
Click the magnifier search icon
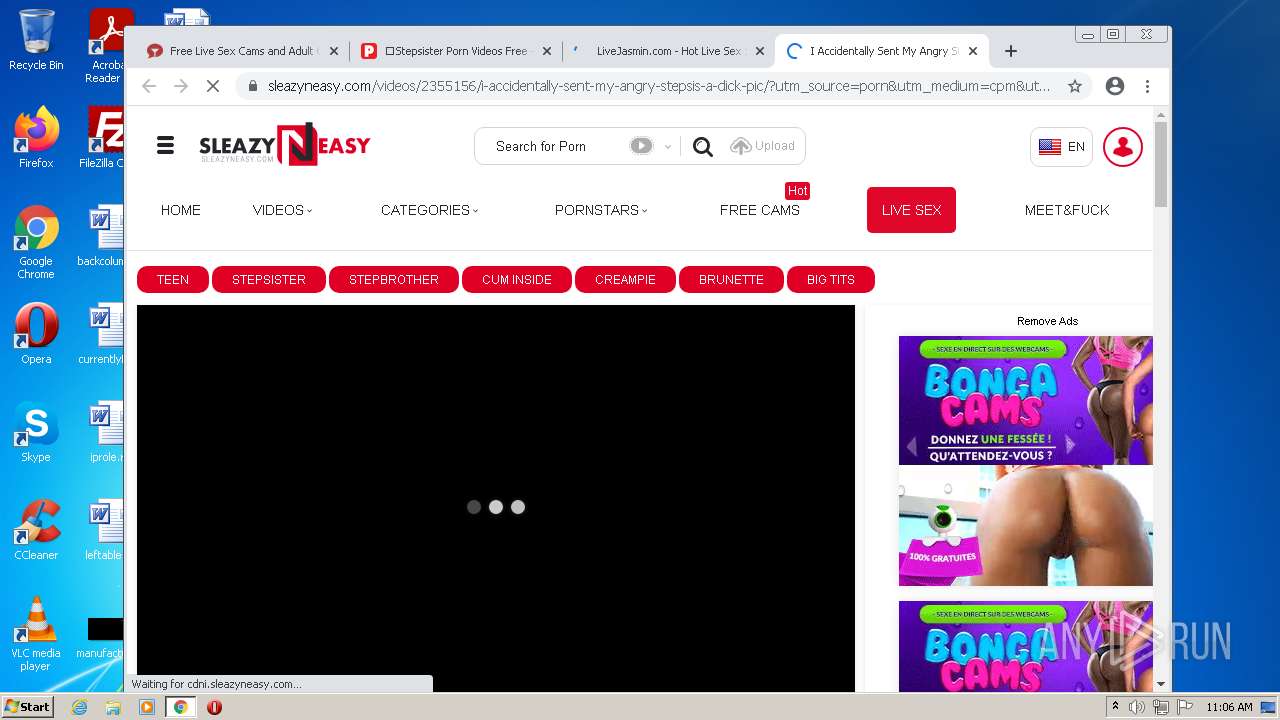[703, 147]
